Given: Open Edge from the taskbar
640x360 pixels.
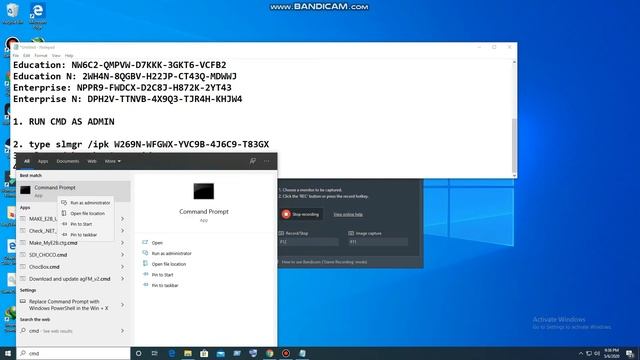Looking at the screenshot, I should (171, 353).
